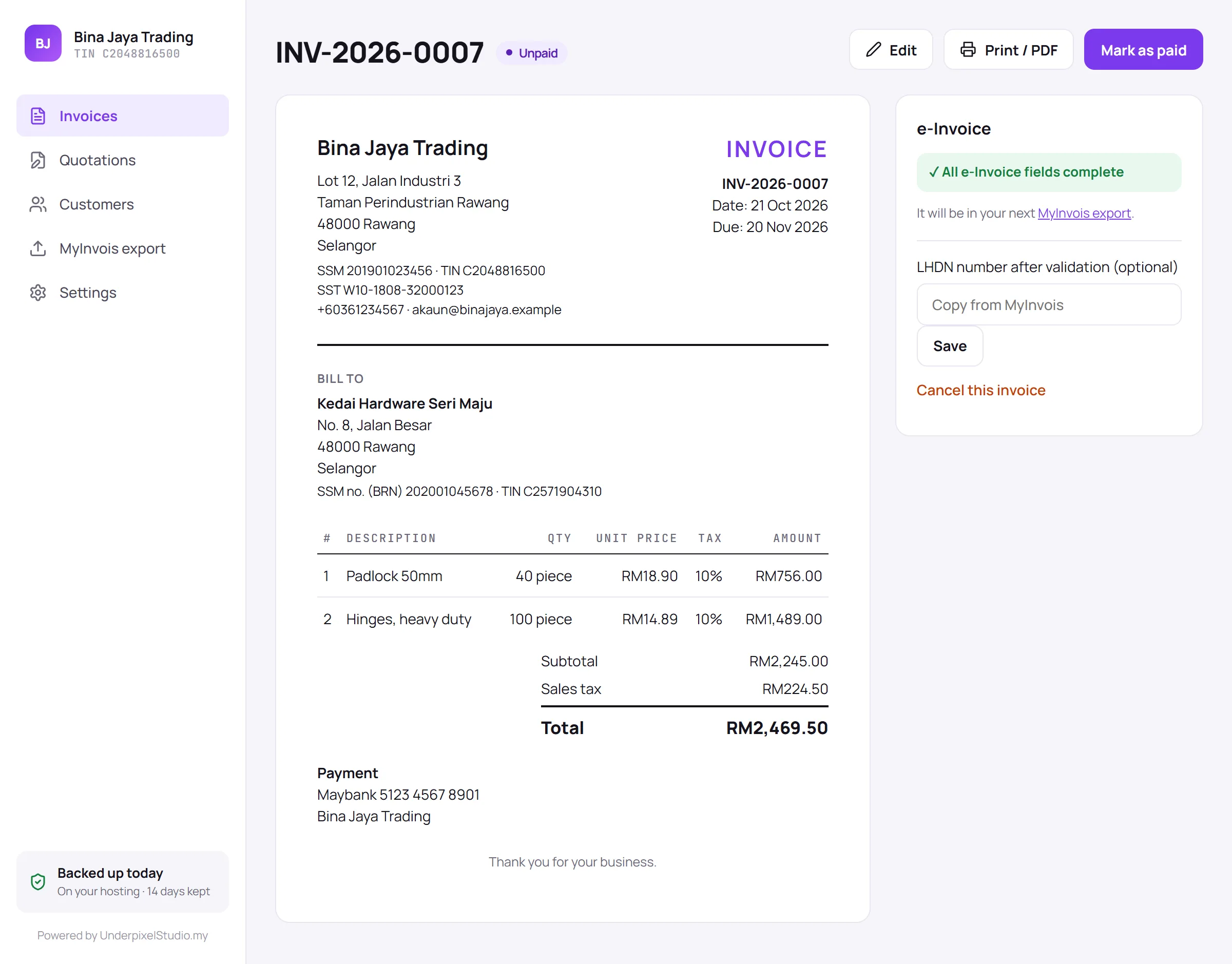Click the Edit button
1232x964 pixels.
891,50
